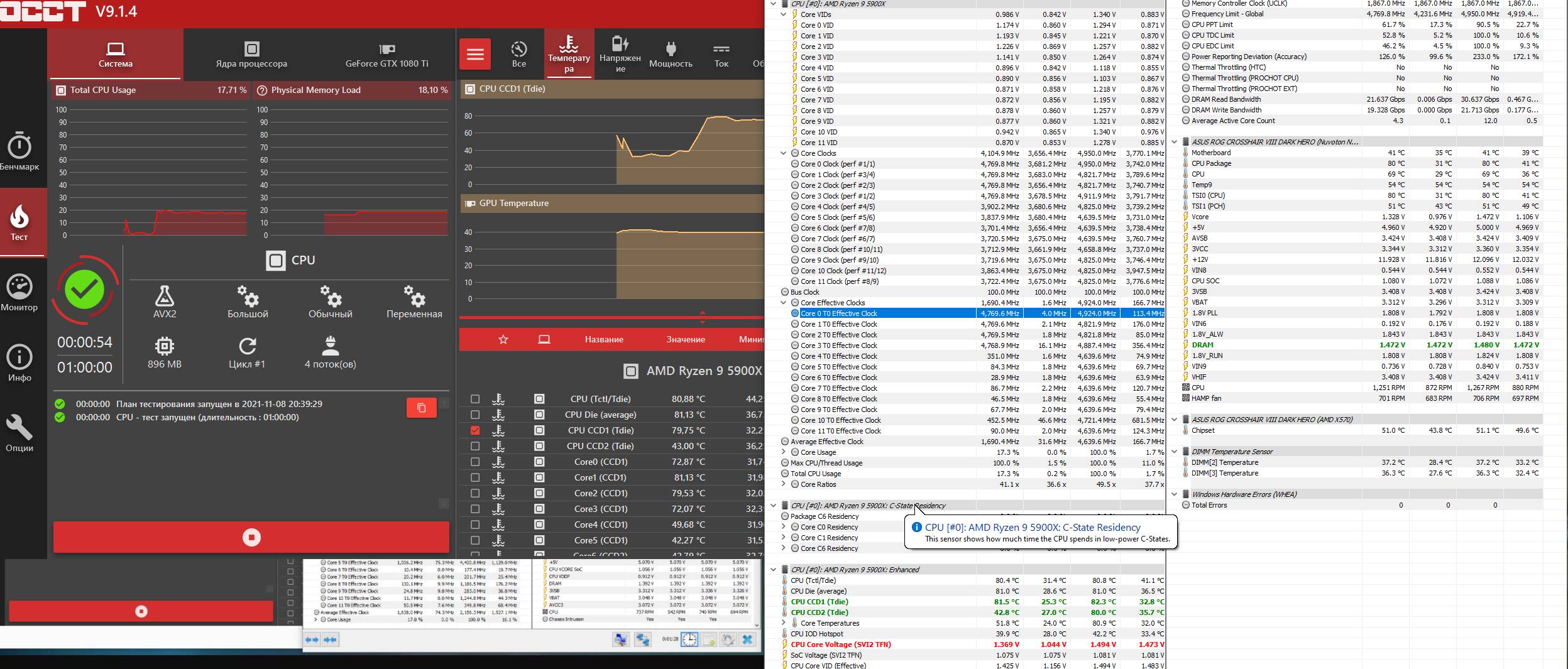Image resolution: width=1568 pixels, height=669 pixels.
Task: Click the HWiNFO network monitors icon
Action: pos(643,639)
